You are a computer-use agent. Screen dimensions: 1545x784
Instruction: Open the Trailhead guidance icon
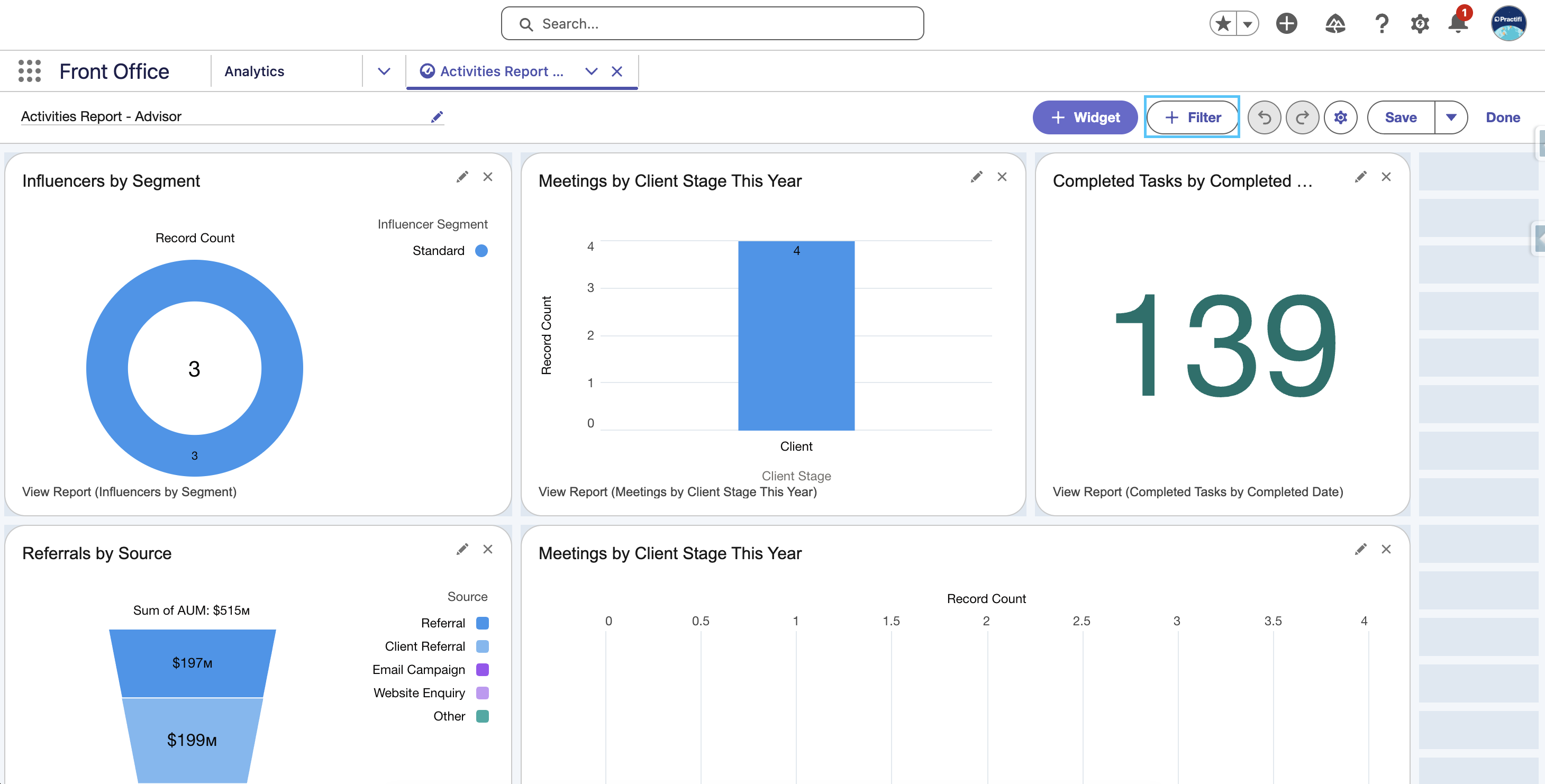tap(1334, 23)
